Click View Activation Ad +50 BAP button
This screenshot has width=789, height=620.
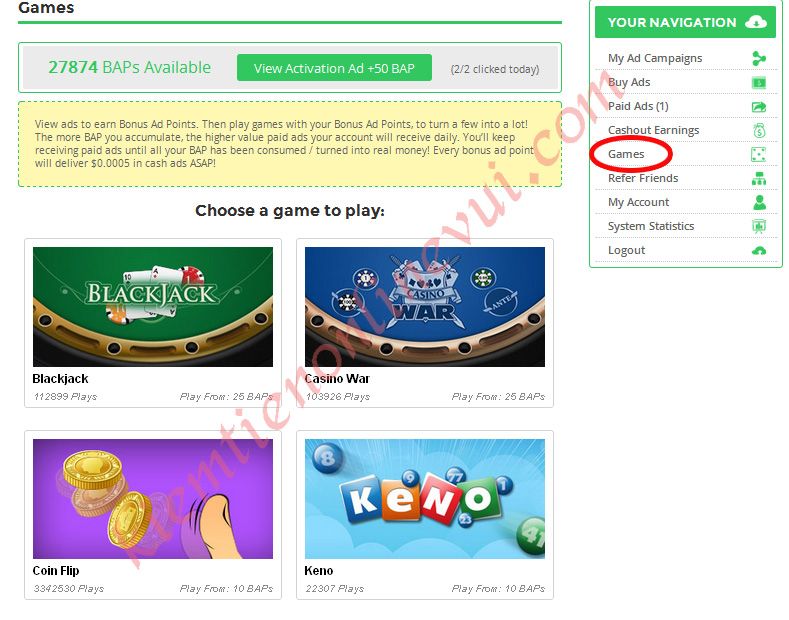334,68
